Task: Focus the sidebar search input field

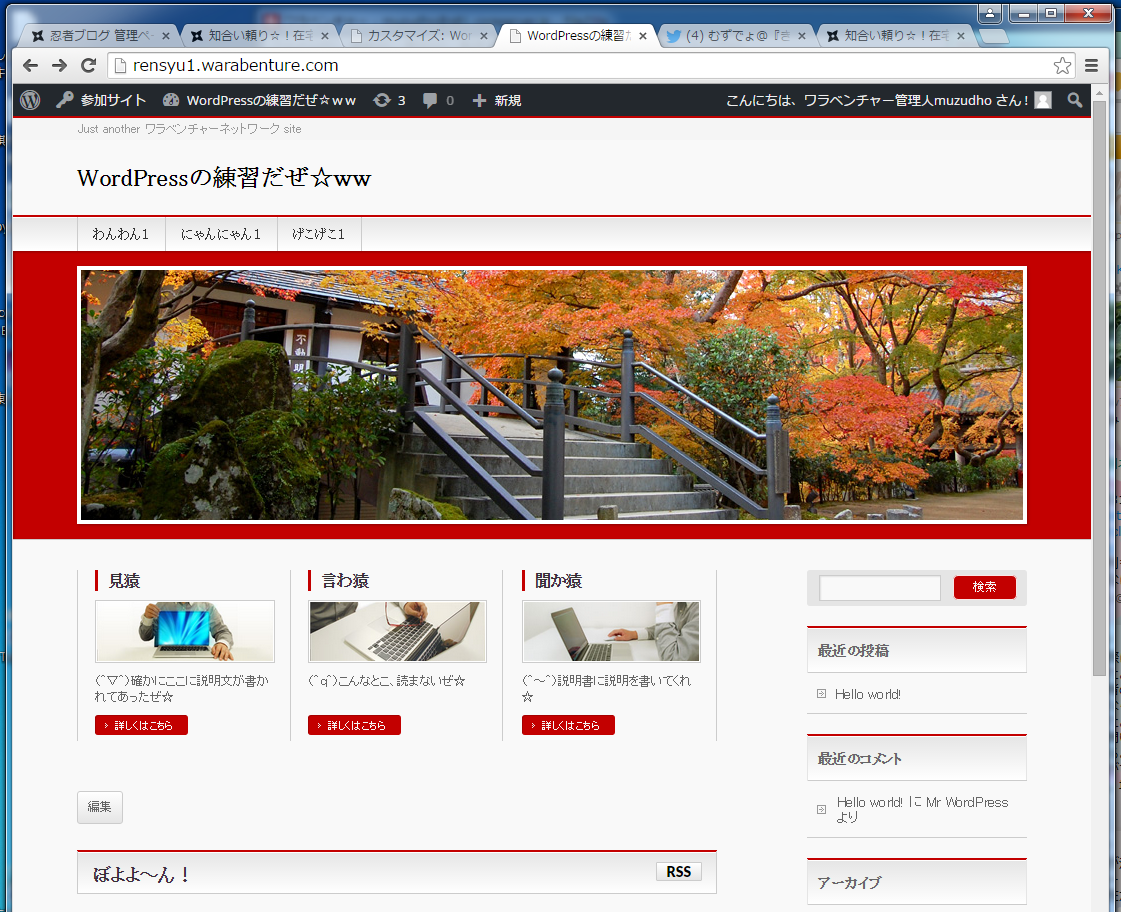Action: pyautogui.click(x=879, y=588)
